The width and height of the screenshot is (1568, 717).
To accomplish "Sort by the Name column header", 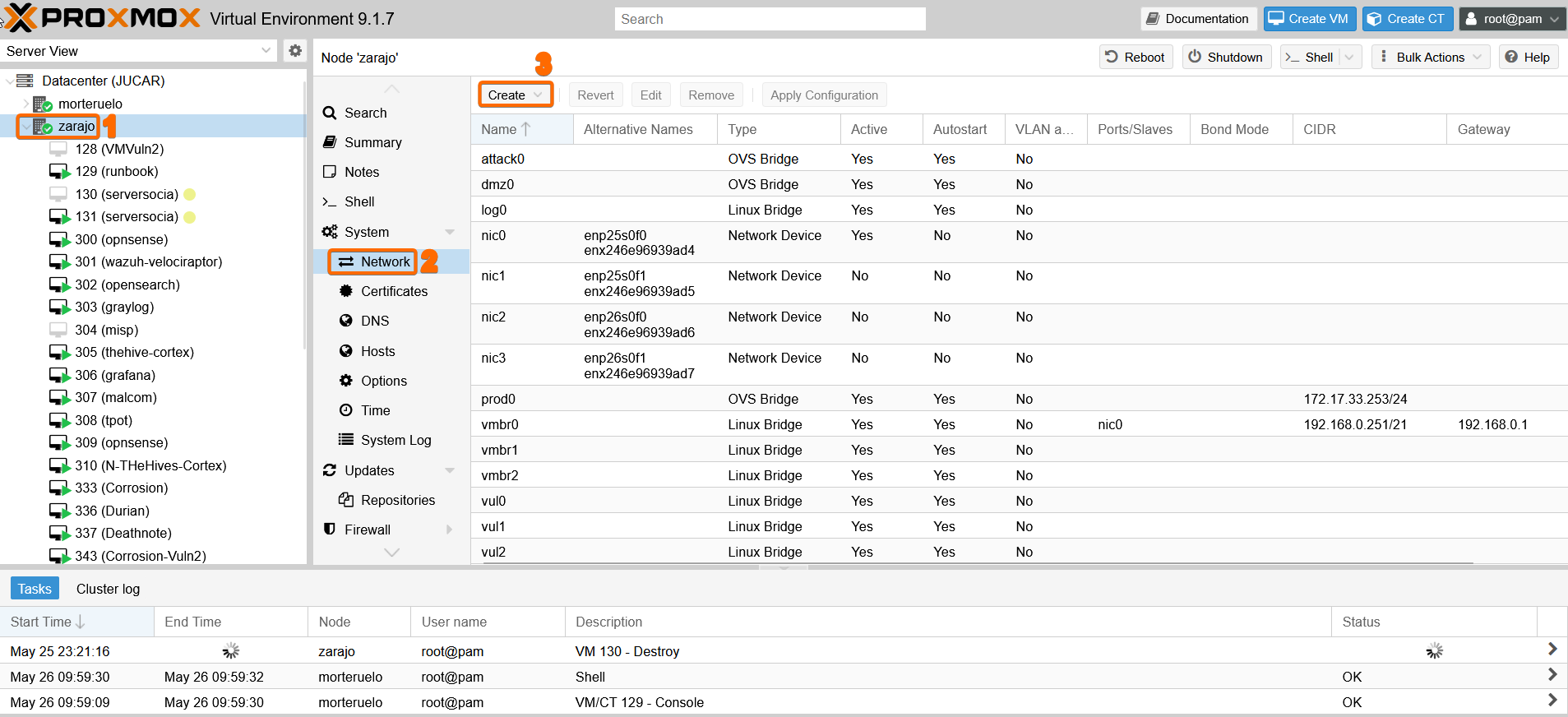I will (521, 129).
